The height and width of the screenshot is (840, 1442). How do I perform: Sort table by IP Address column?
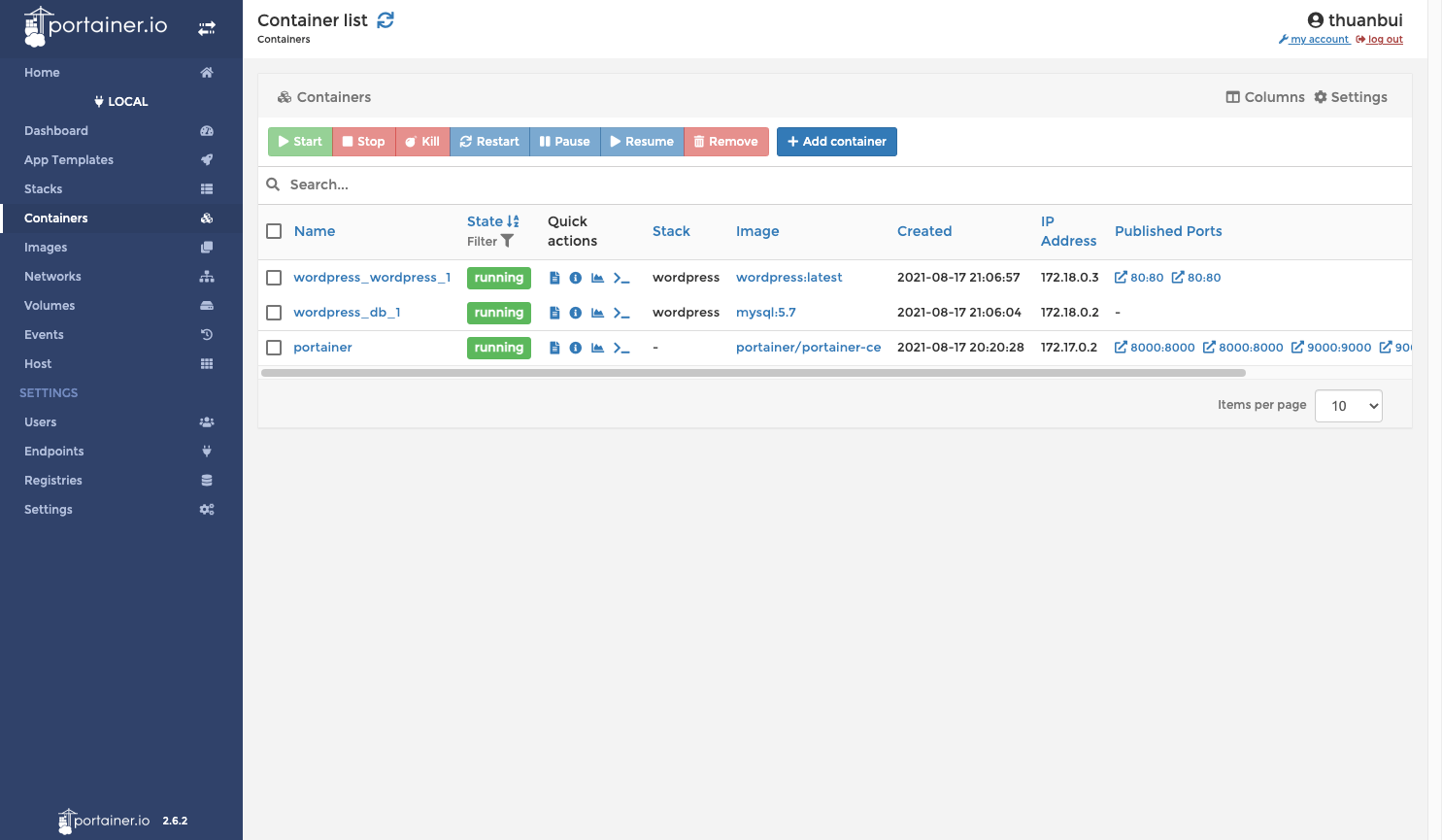pos(1068,231)
